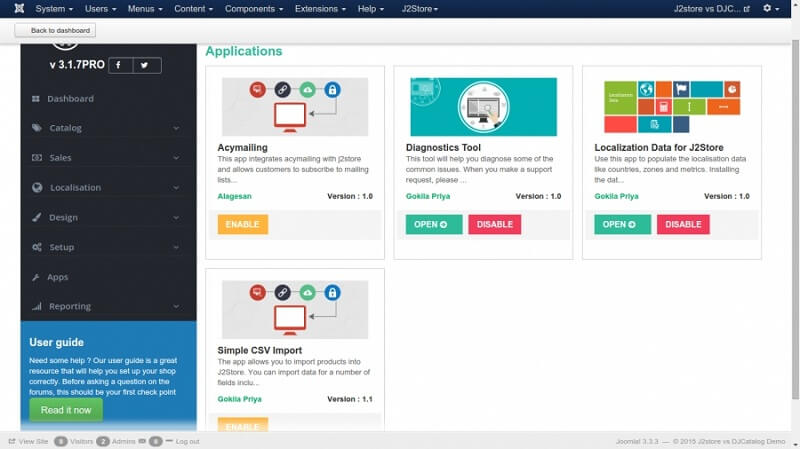Click the Localisation globe icon
Screen dimensions: 800x449
tap(37, 187)
